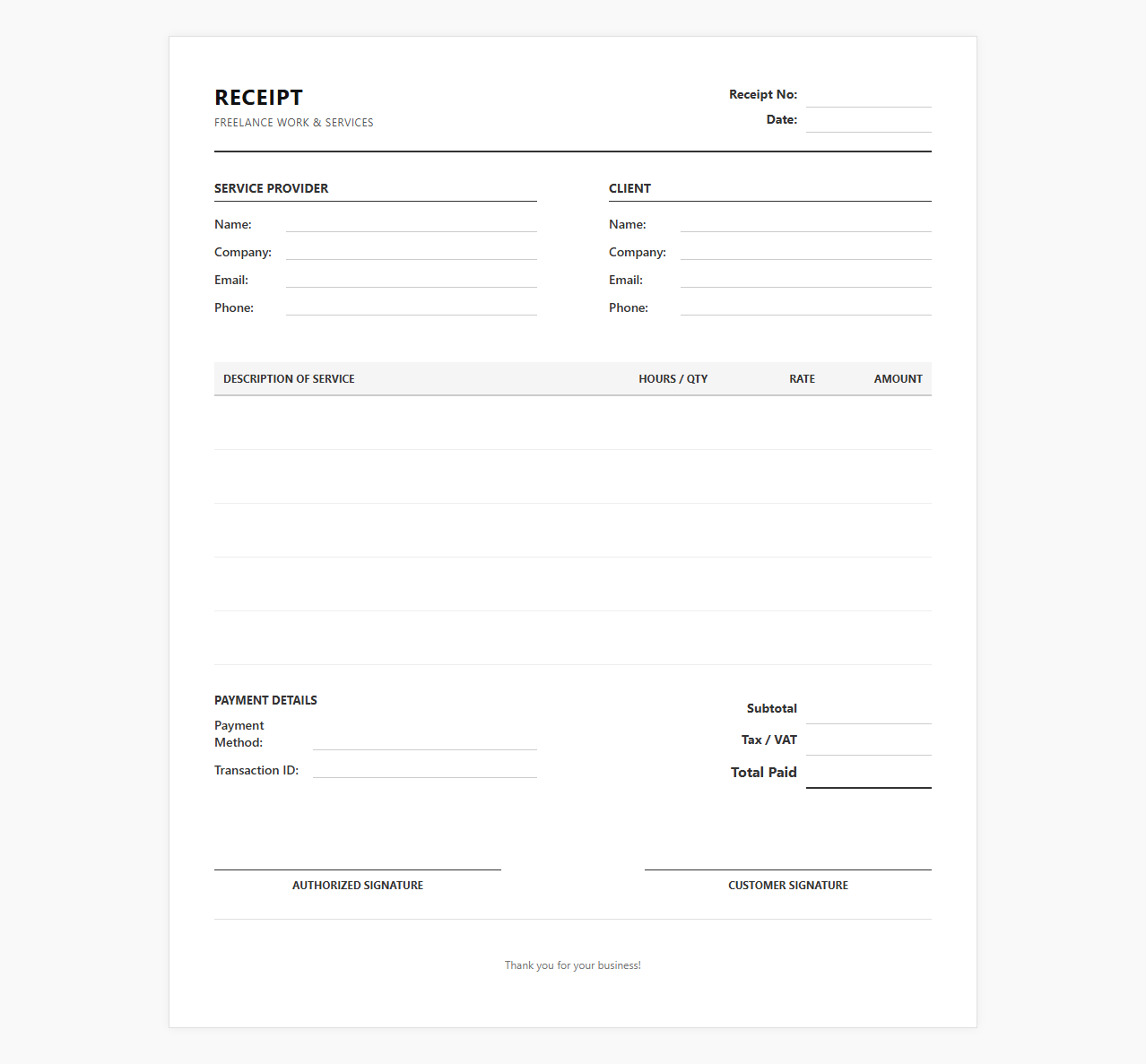Screen dimensions: 1146x1064
Task: Click the RATE column header
Action: (x=802, y=379)
